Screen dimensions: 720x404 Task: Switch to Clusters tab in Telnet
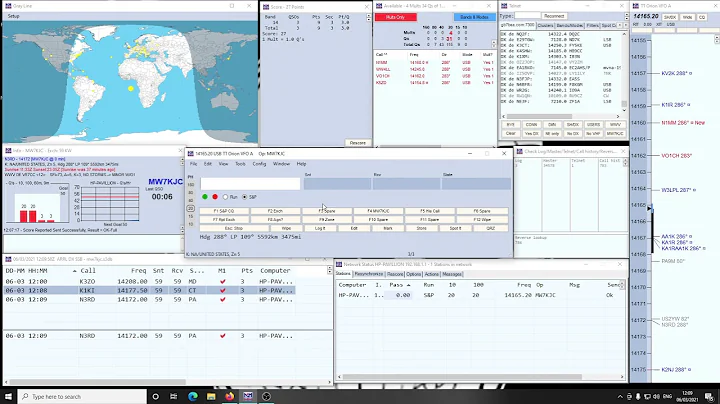click(546, 26)
